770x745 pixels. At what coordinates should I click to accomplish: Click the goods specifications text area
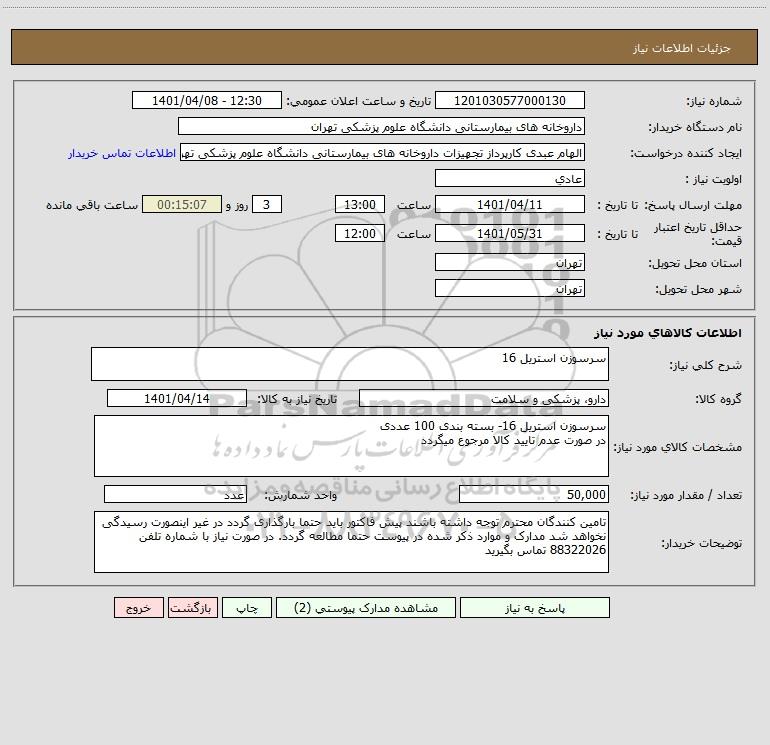pyautogui.click(x=351, y=446)
